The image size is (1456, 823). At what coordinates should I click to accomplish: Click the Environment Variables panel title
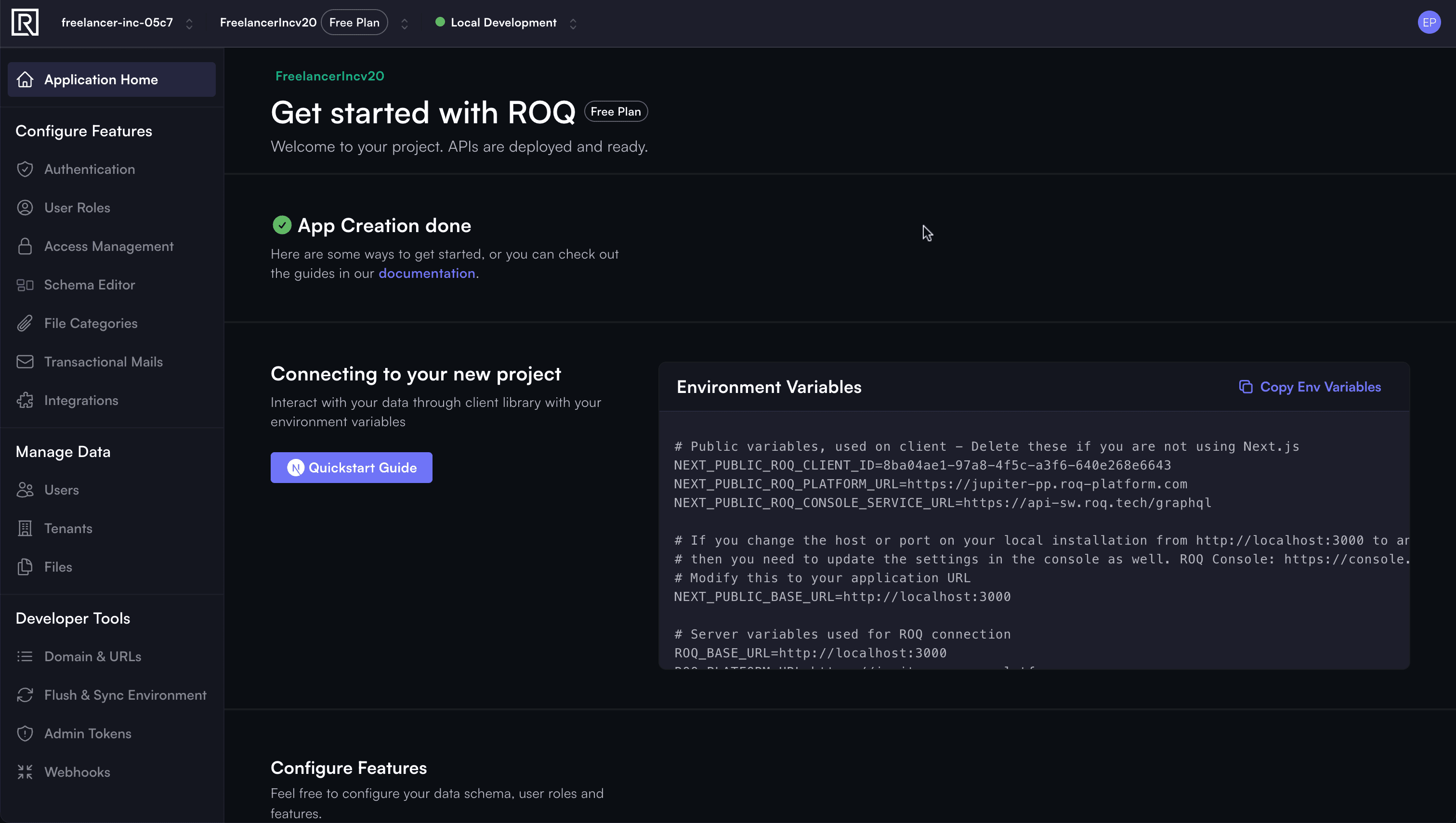(769, 387)
